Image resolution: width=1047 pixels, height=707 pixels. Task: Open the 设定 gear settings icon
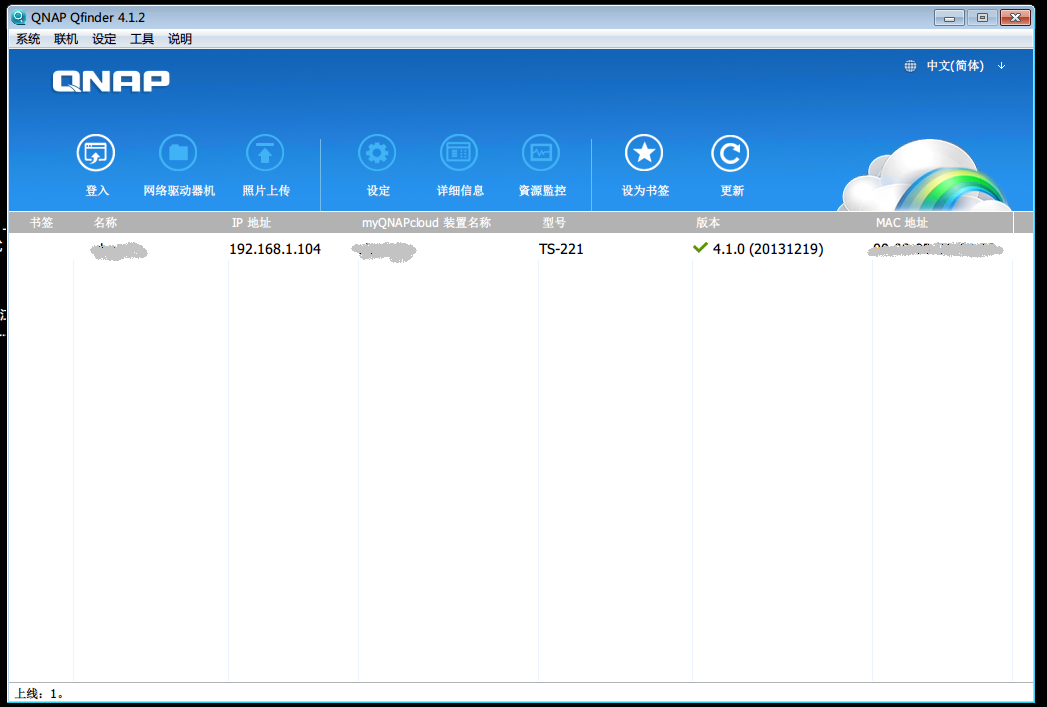coord(377,153)
